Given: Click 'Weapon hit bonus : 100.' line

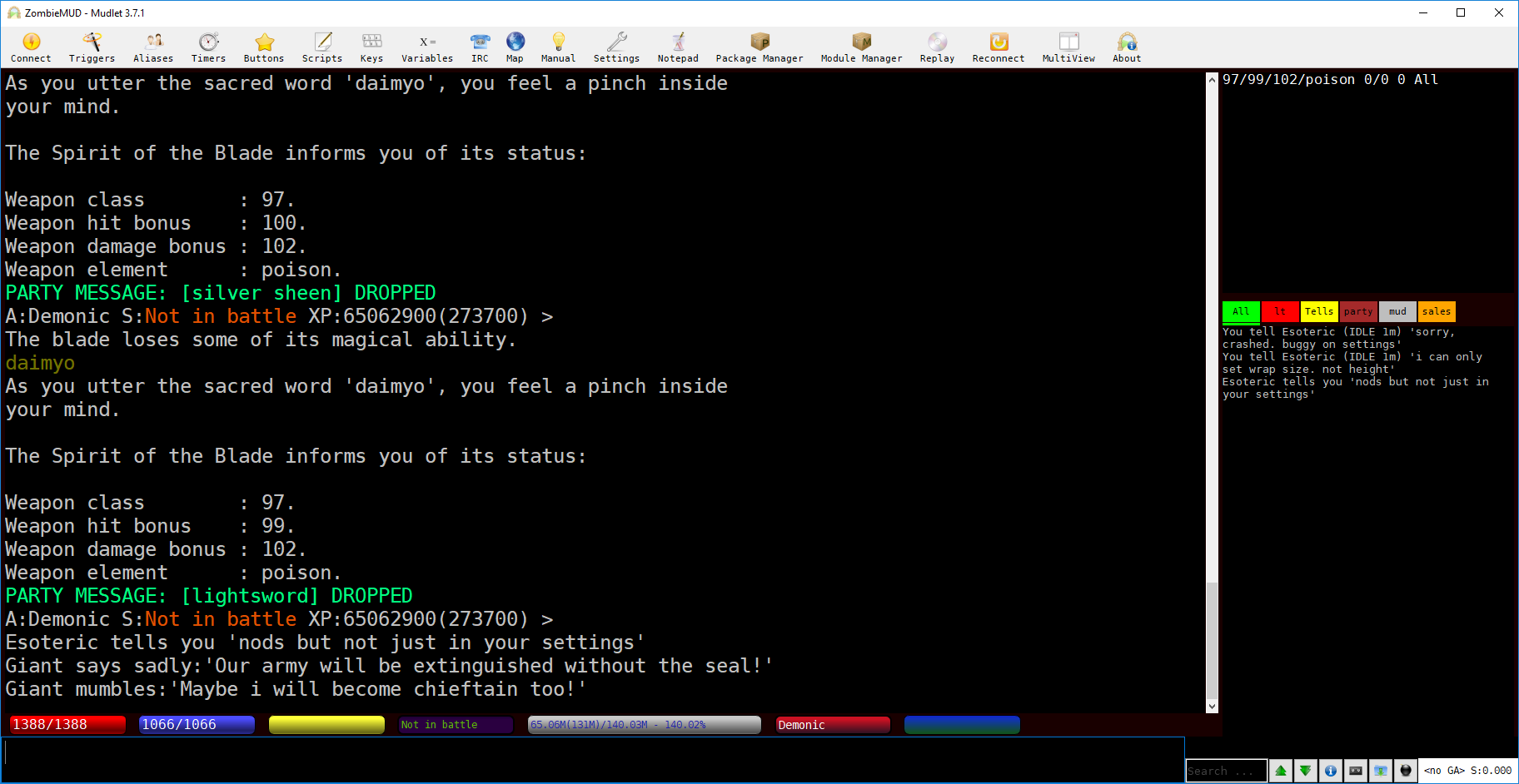Looking at the screenshot, I should (156, 223).
